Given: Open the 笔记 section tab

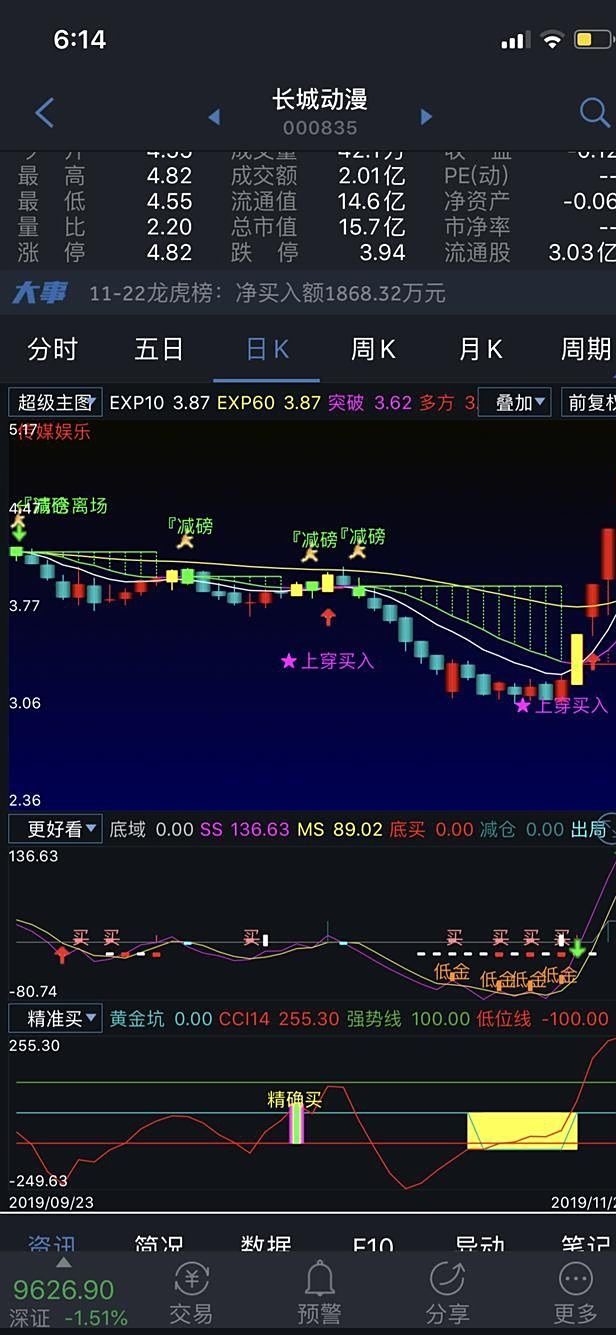Looking at the screenshot, I should tap(586, 1244).
